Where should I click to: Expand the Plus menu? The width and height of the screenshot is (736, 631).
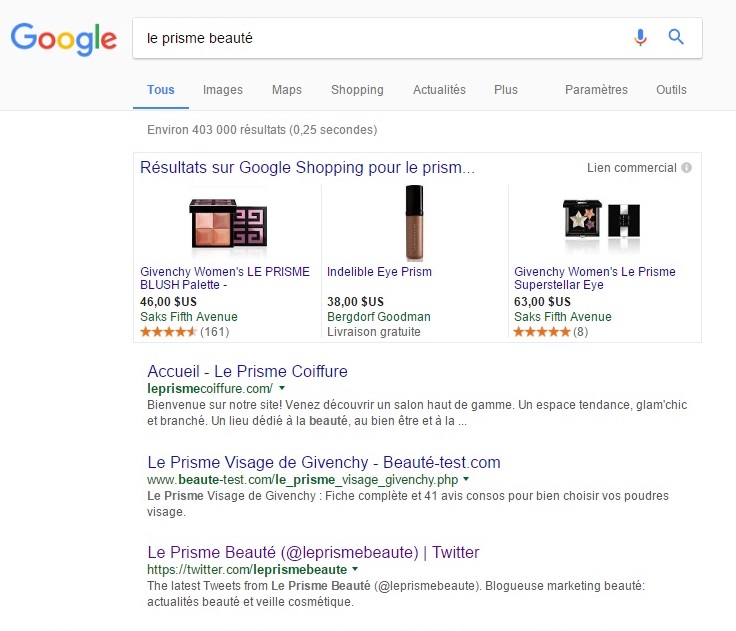506,90
